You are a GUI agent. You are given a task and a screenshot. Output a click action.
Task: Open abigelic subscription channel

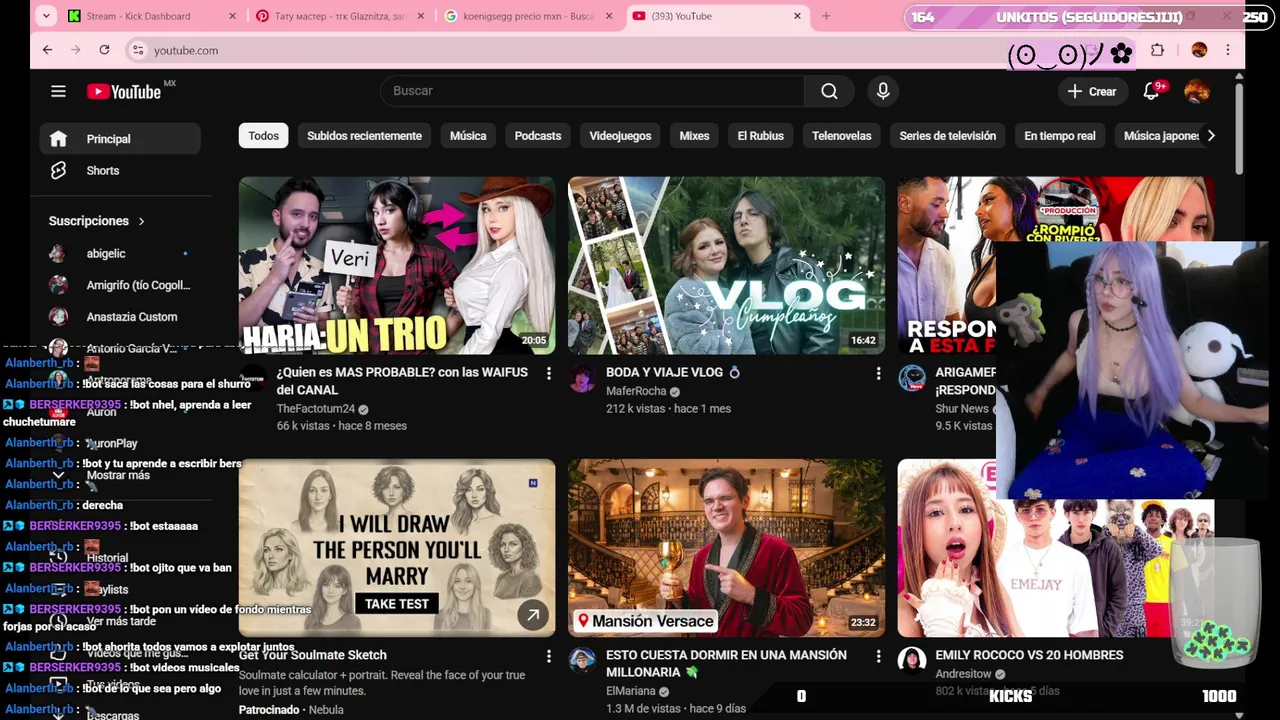click(x=120, y=254)
